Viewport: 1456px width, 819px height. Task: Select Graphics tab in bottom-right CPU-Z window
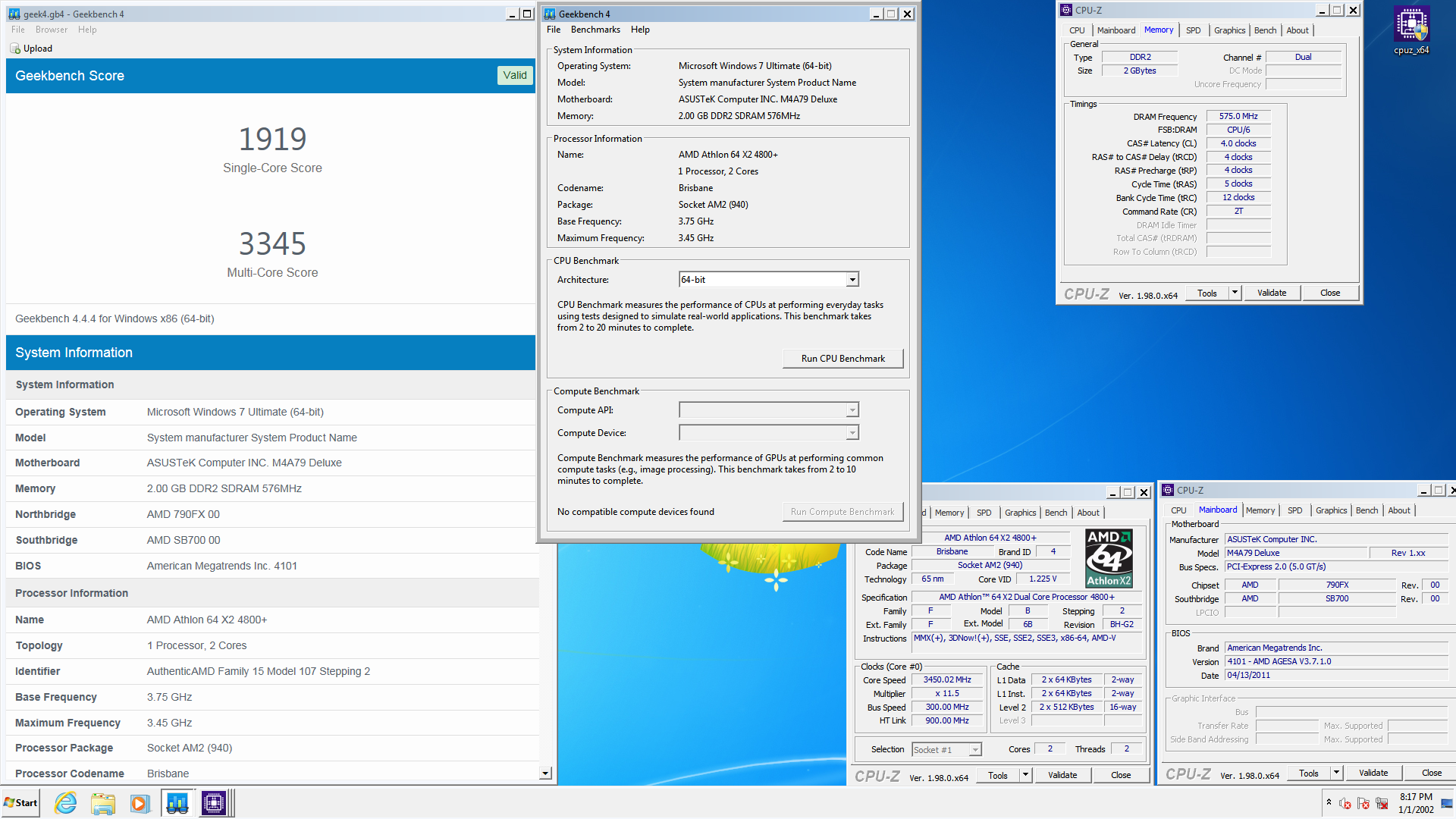1331,510
